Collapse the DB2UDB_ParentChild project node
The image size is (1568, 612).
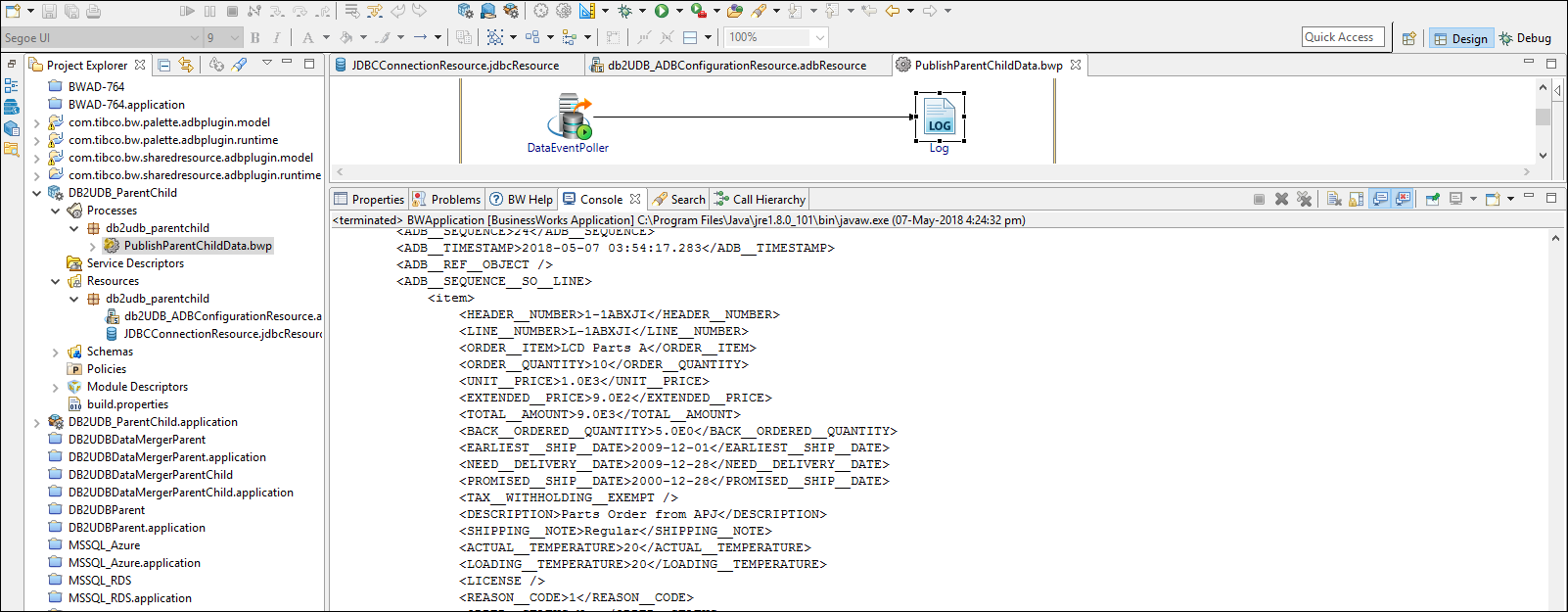(37, 193)
